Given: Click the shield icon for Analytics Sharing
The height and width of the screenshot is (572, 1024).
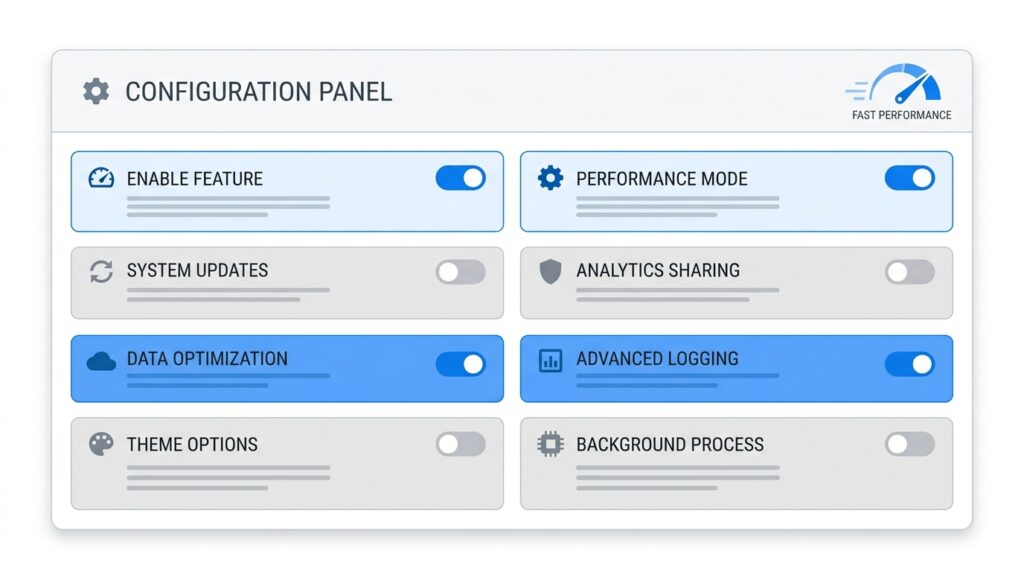Looking at the screenshot, I should [551, 271].
